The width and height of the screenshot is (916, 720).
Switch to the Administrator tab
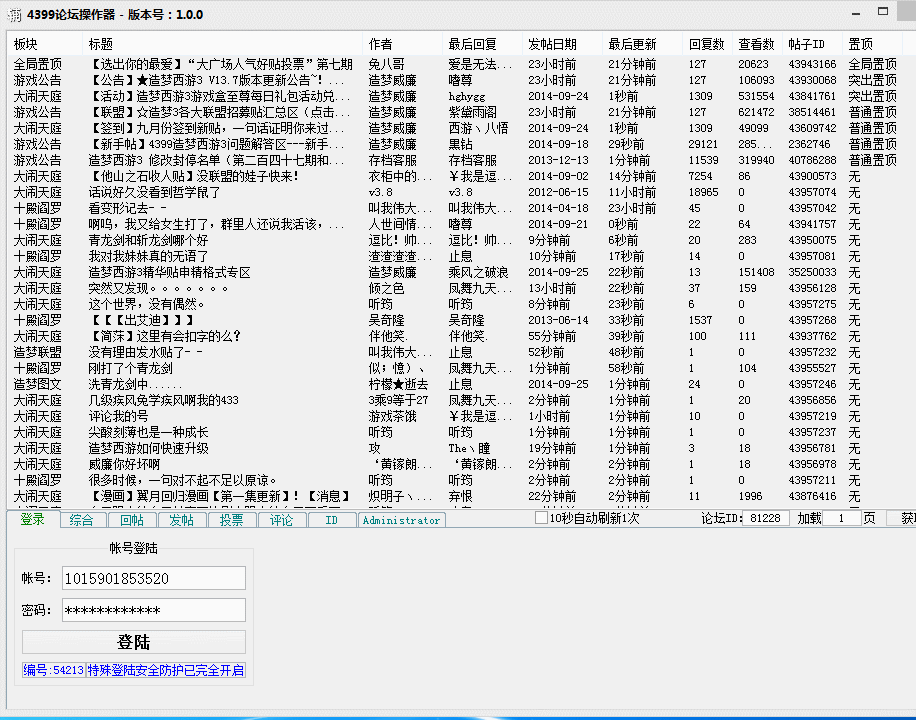click(x=401, y=520)
